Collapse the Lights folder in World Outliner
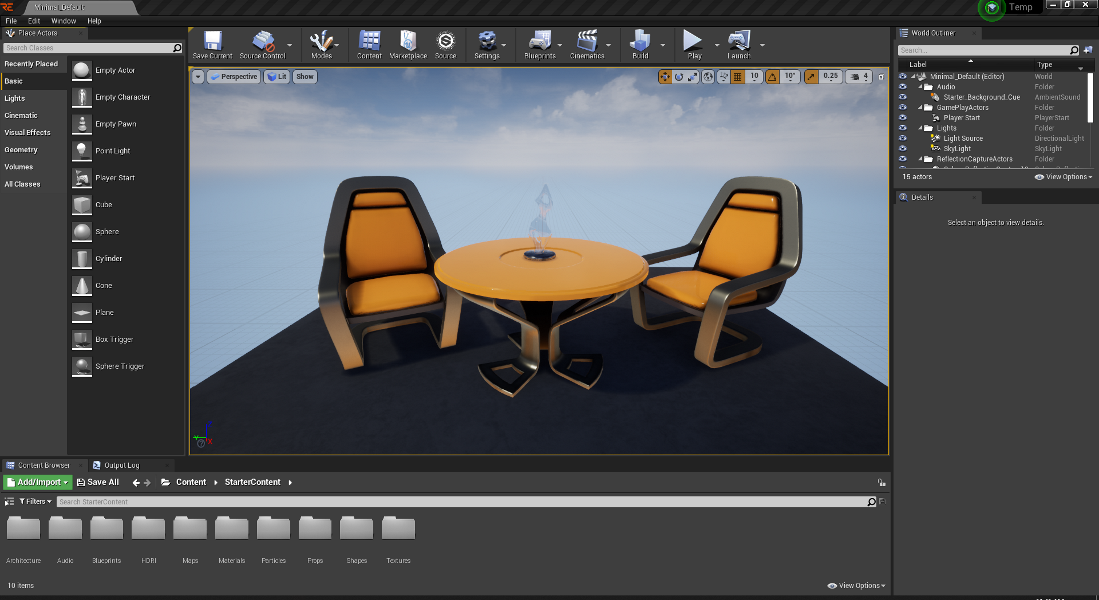Screen dimensions: 1099x600 920,128
